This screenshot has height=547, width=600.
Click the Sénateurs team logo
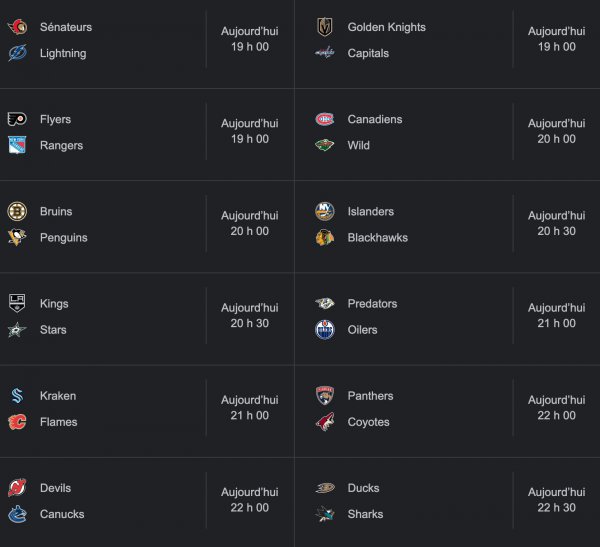(17, 27)
